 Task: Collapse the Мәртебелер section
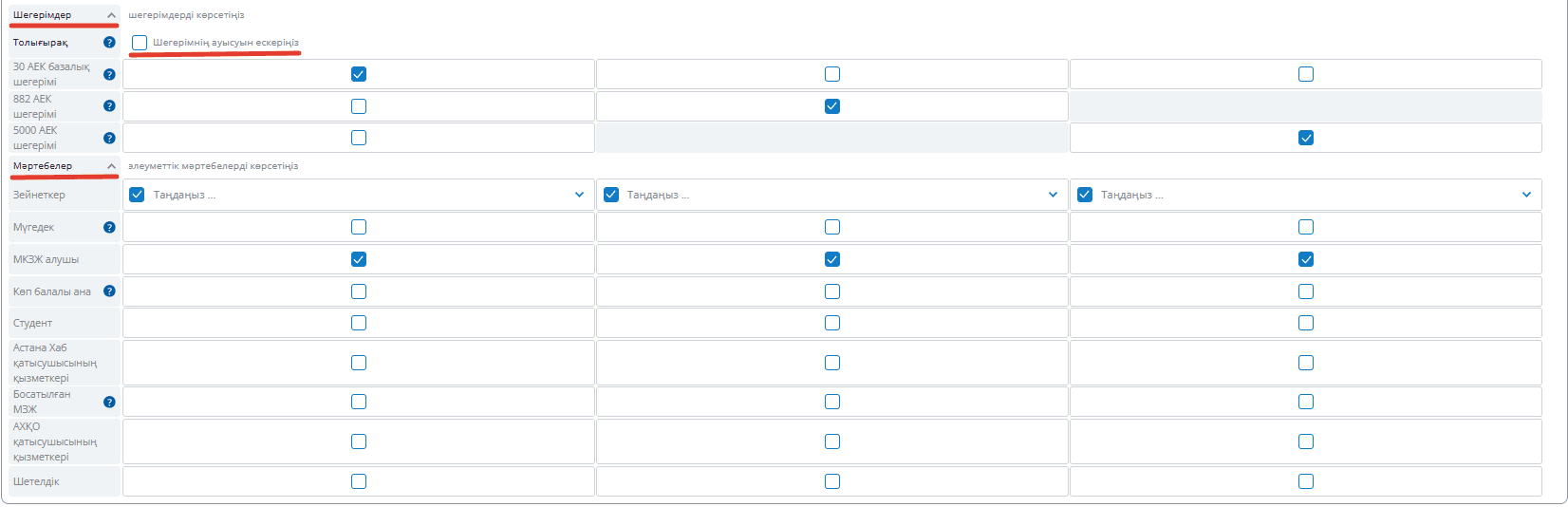111,166
